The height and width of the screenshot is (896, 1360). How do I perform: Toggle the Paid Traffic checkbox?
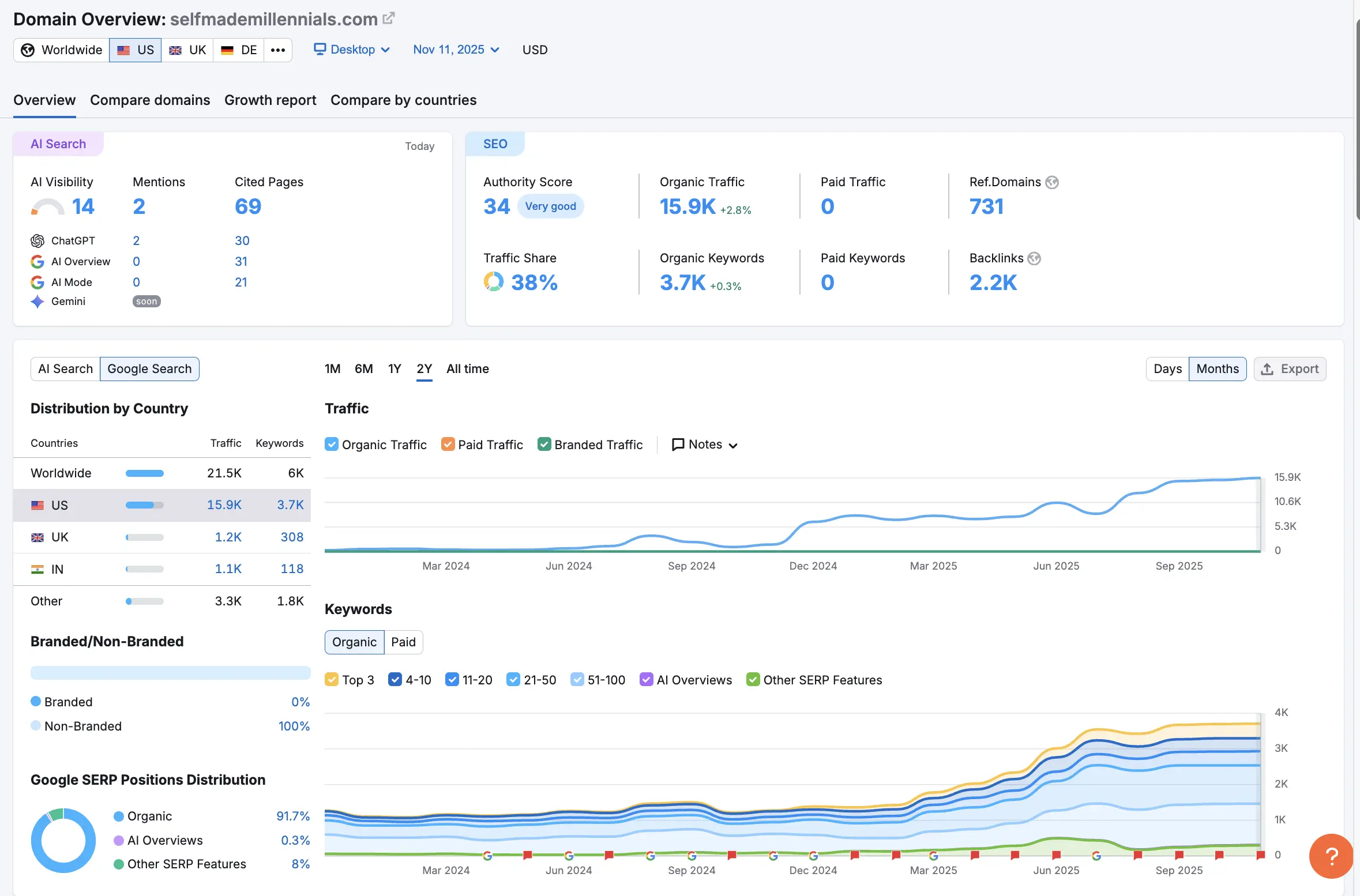(448, 444)
